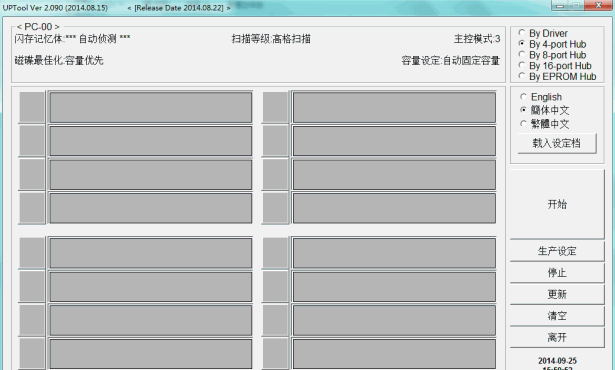Select 简体中文 language option

coord(545,110)
